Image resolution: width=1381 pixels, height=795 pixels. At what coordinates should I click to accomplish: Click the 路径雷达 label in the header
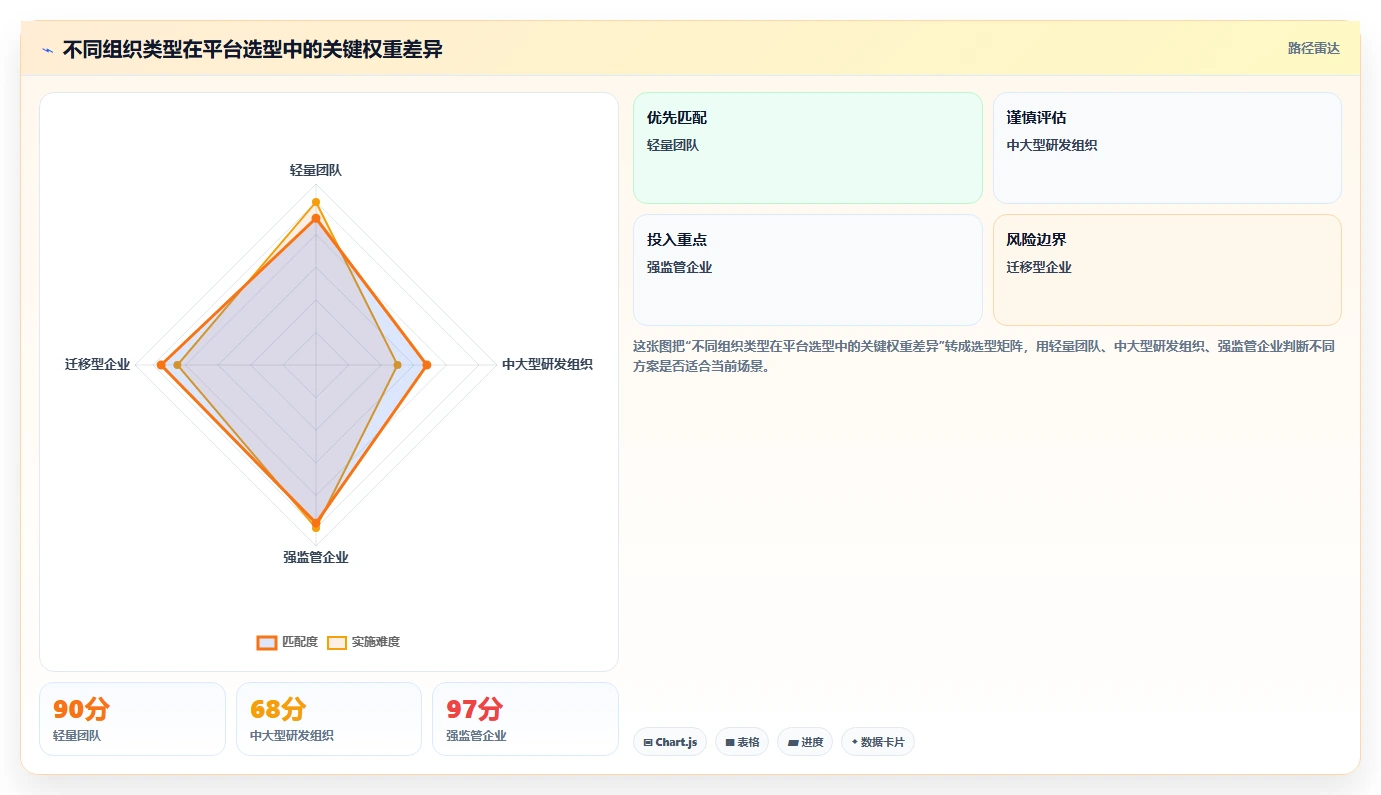click(x=1313, y=48)
